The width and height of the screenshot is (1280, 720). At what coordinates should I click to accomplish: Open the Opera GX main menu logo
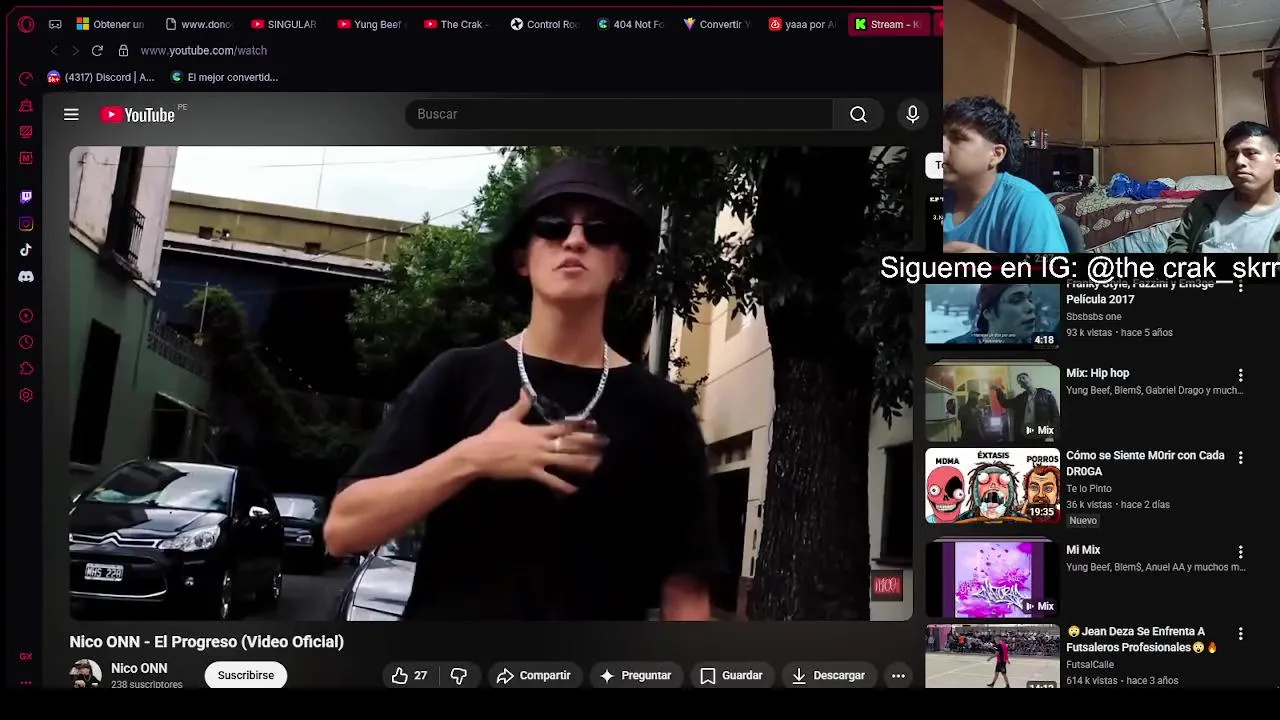click(x=26, y=24)
